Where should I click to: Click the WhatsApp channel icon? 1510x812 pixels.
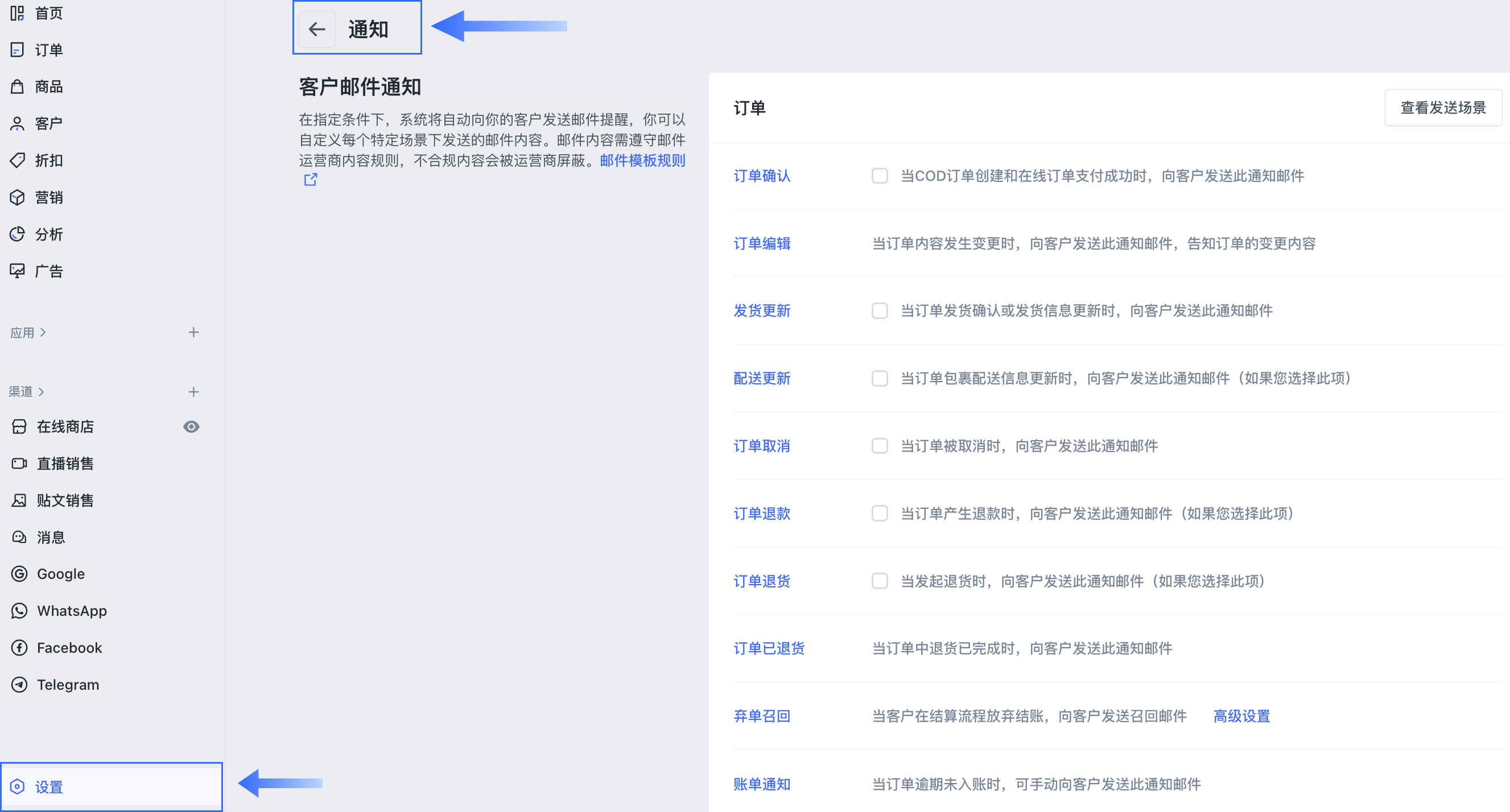pyautogui.click(x=19, y=611)
